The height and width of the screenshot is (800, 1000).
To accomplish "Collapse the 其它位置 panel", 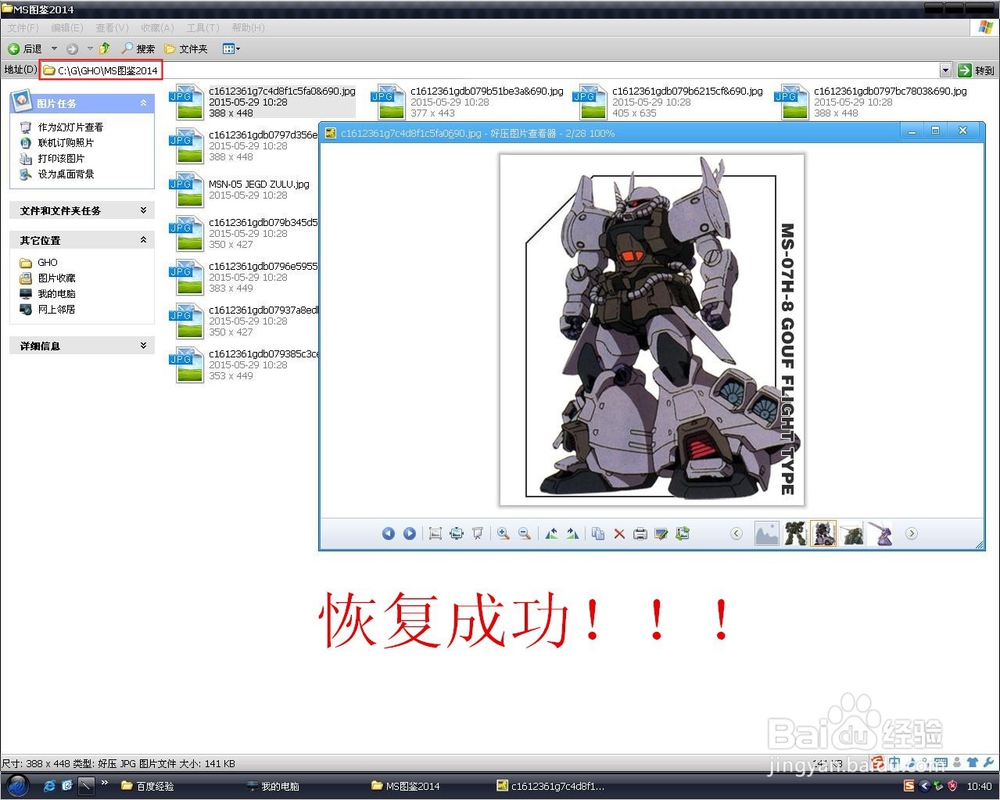I will pyautogui.click(x=143, y=240).
